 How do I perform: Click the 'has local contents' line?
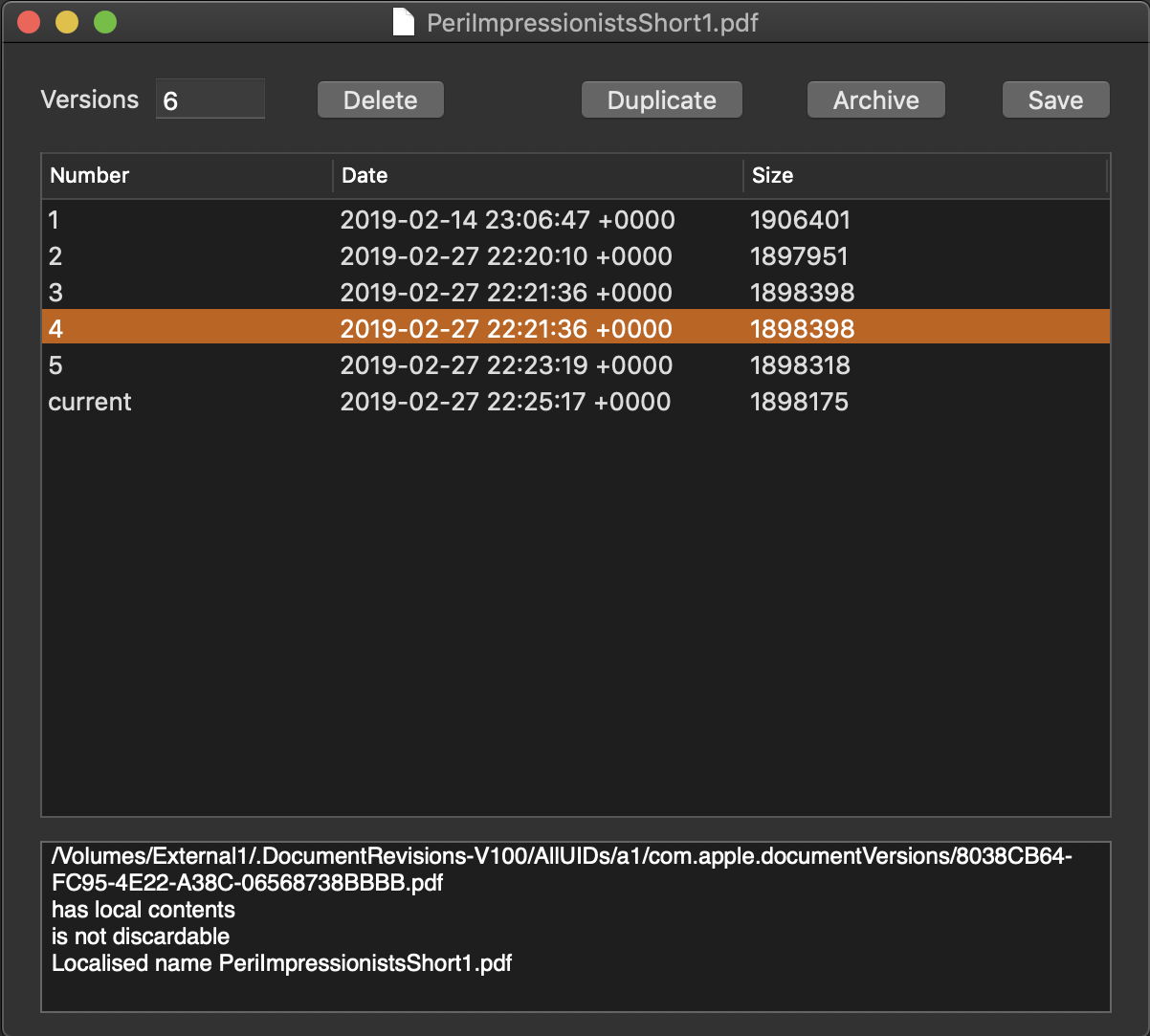(144, 909)
